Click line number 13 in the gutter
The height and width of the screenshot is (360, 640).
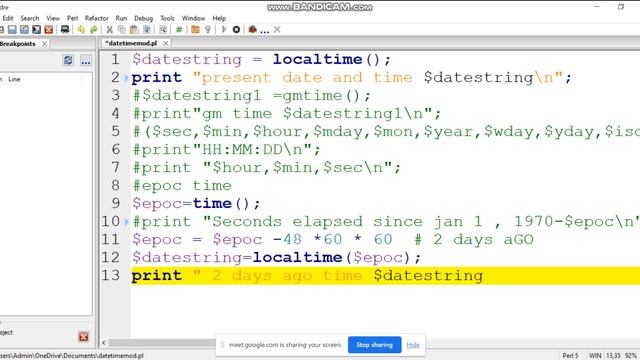(110, 275)
